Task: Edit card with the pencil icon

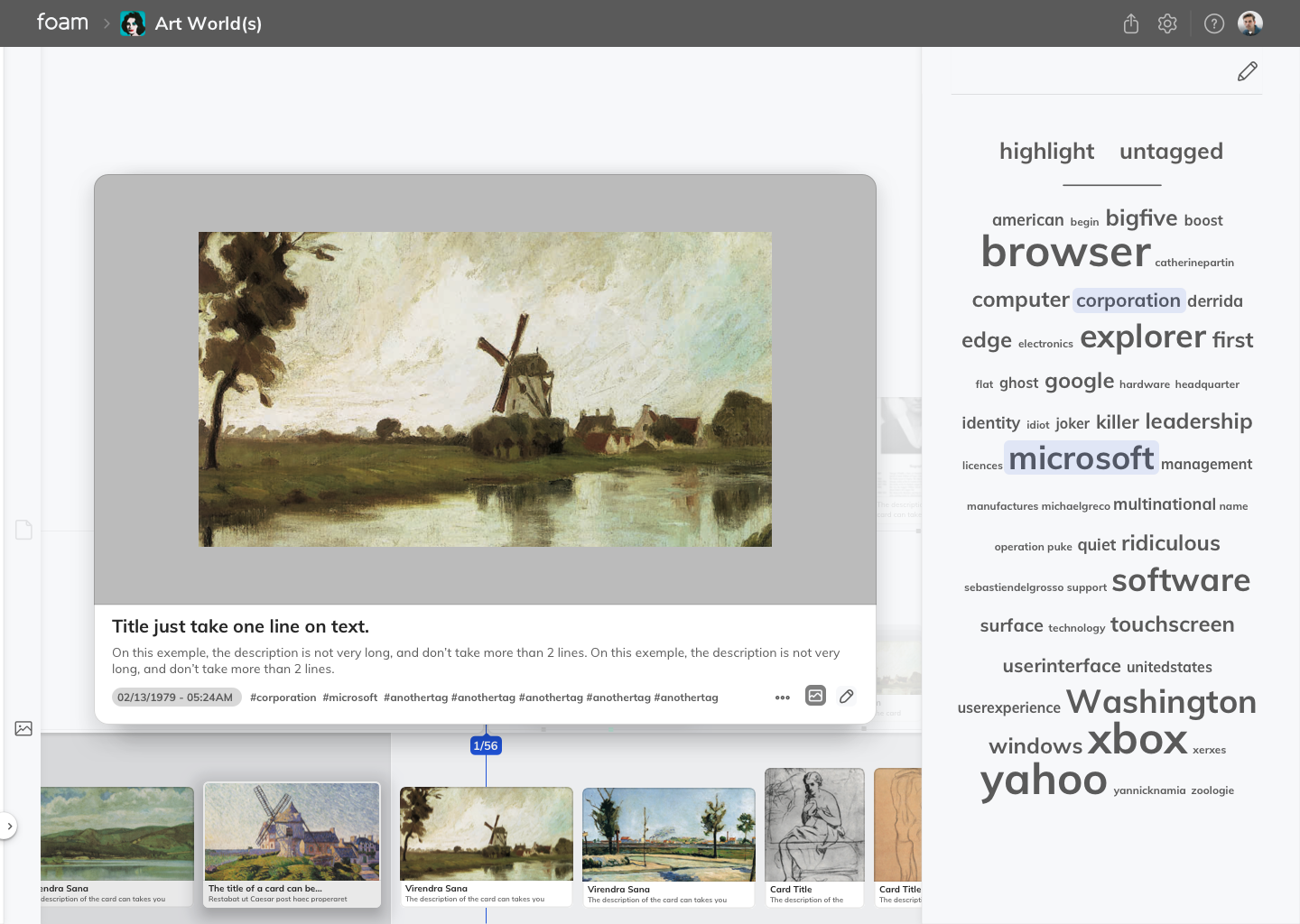Action: coord(846,697)
